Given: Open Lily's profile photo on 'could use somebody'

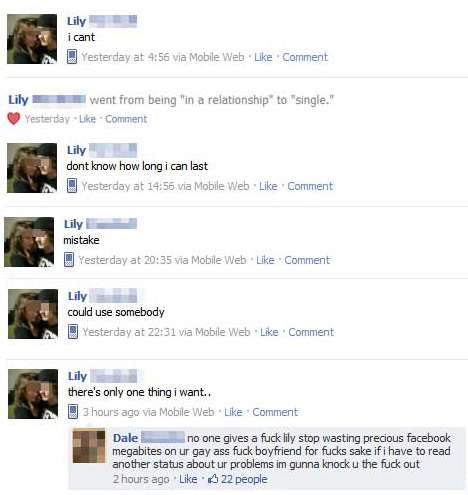Looking at the screenshot, I should pyautogui.click(x=33, y=314).
